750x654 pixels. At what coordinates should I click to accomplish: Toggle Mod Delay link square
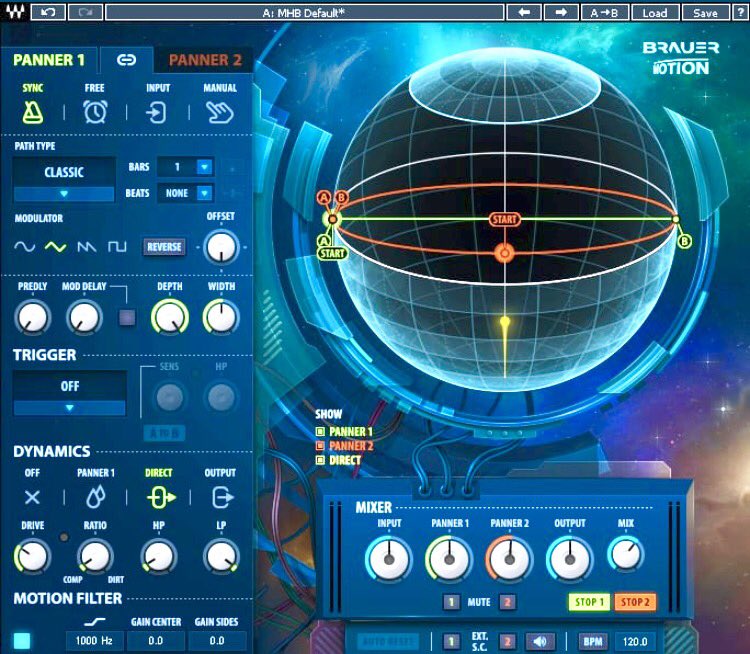tap(127, 317)
